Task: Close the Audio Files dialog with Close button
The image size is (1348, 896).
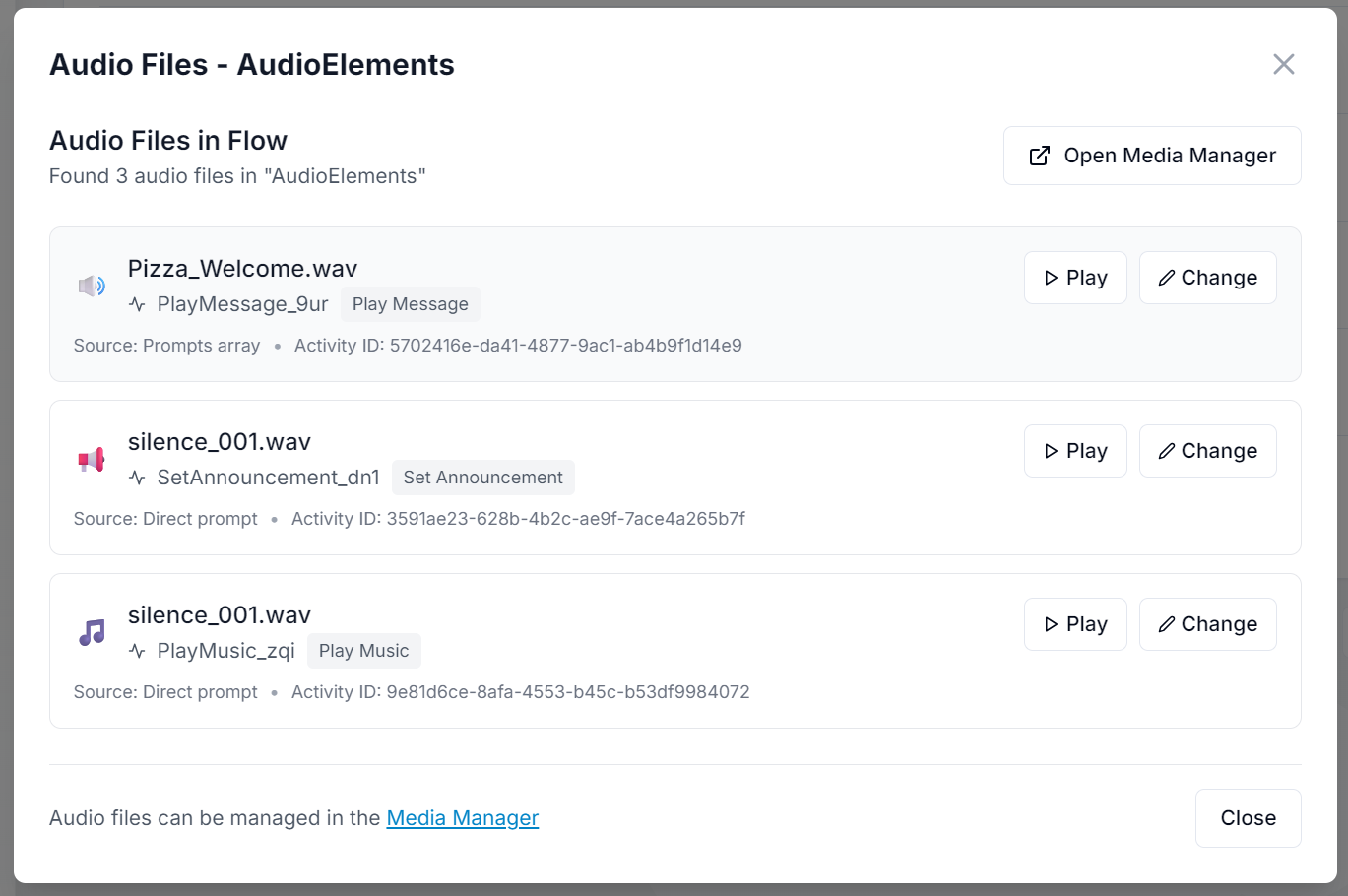Action: [1248, 817]
